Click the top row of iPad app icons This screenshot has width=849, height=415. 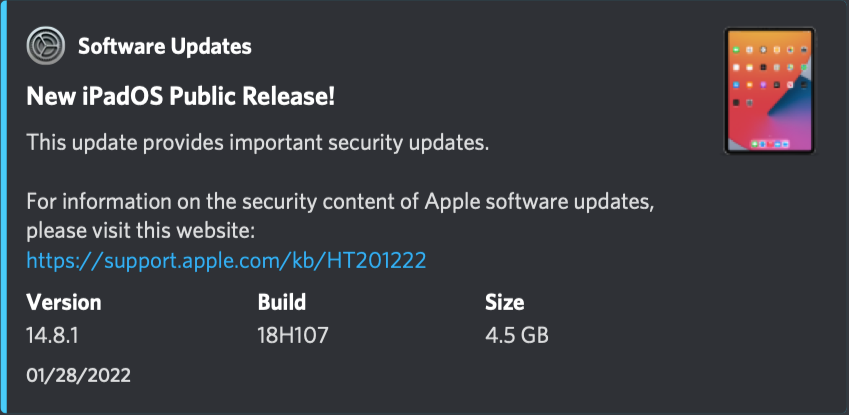pyautogui.click(x=769, y=50)
